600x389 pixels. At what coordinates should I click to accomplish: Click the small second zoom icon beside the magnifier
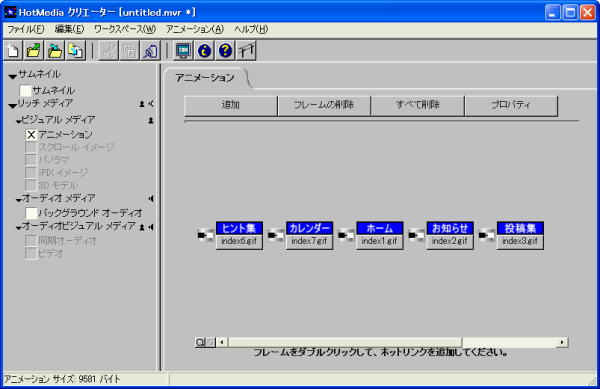click(211, 342)
